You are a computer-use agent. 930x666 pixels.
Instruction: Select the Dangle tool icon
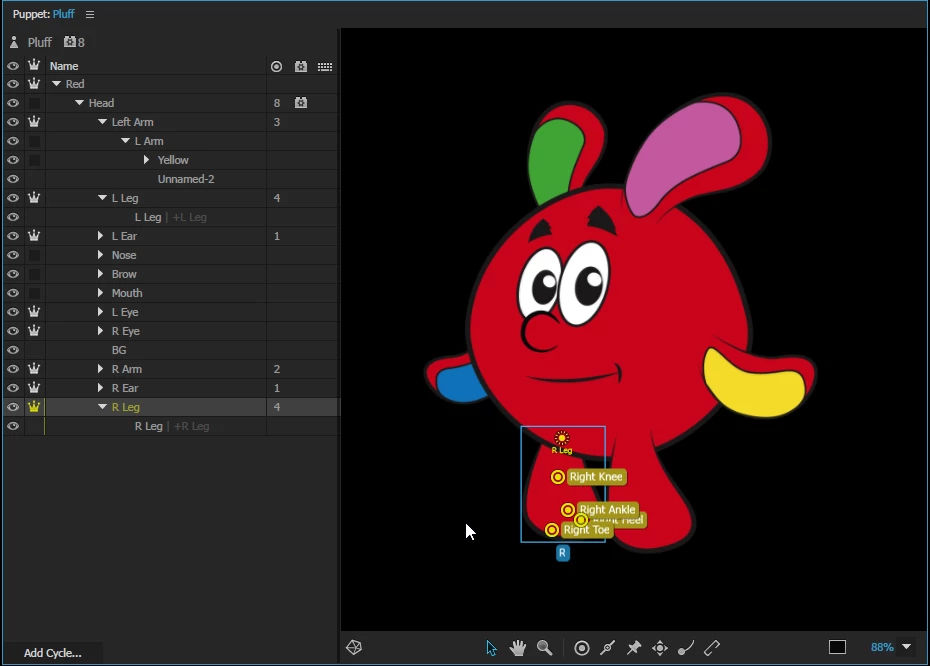[686, 648]
